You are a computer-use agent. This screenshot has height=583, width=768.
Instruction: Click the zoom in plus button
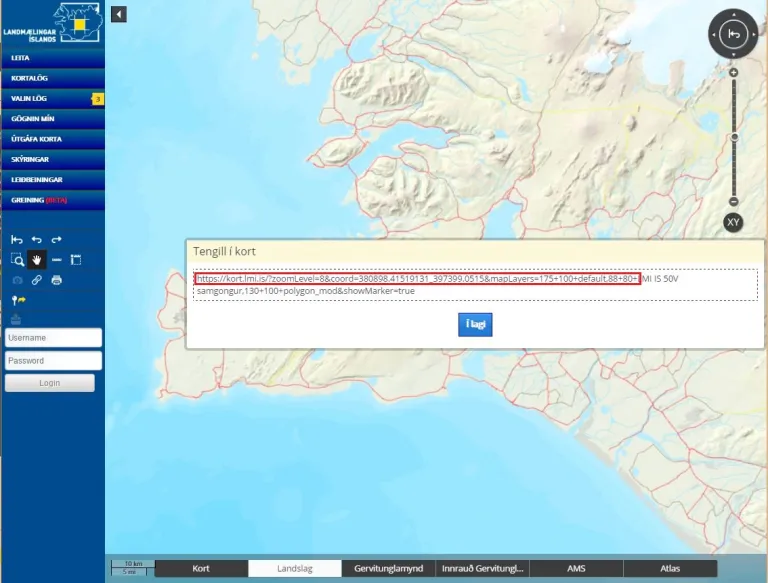[x=734, y=73]
